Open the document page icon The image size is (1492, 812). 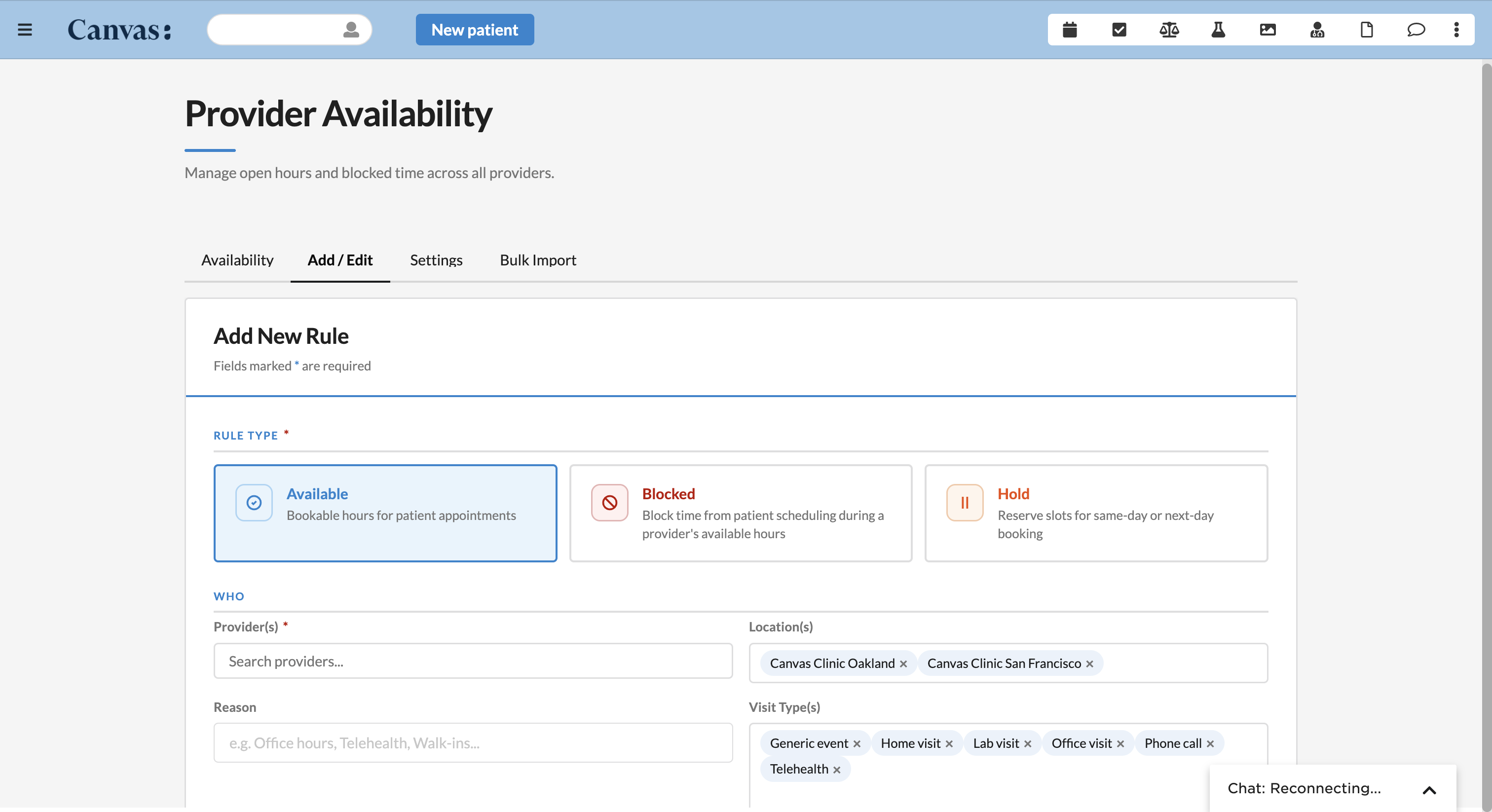tap(1367, 30)
